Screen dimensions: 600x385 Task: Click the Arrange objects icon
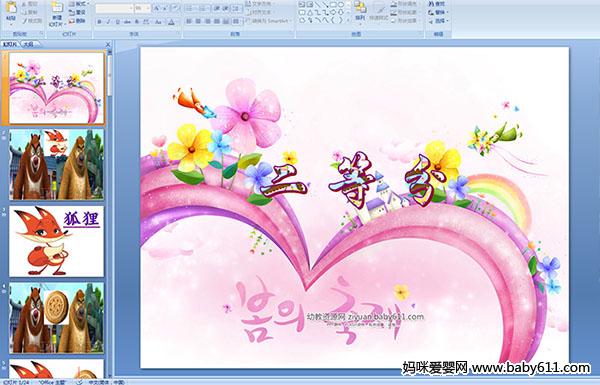[x=360, y=11]
